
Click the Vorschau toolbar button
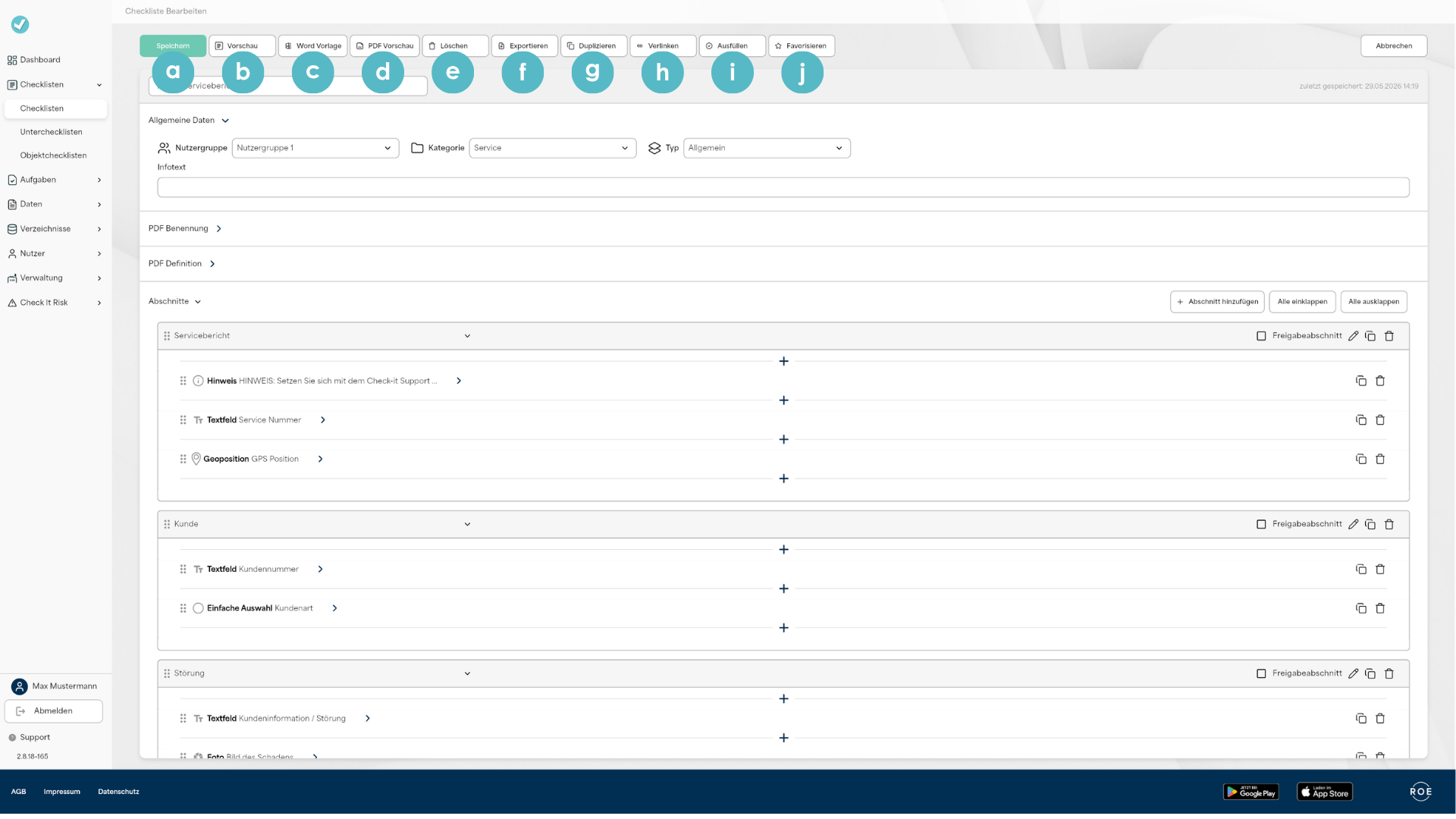pyautogui.click(x=242, y=45)
